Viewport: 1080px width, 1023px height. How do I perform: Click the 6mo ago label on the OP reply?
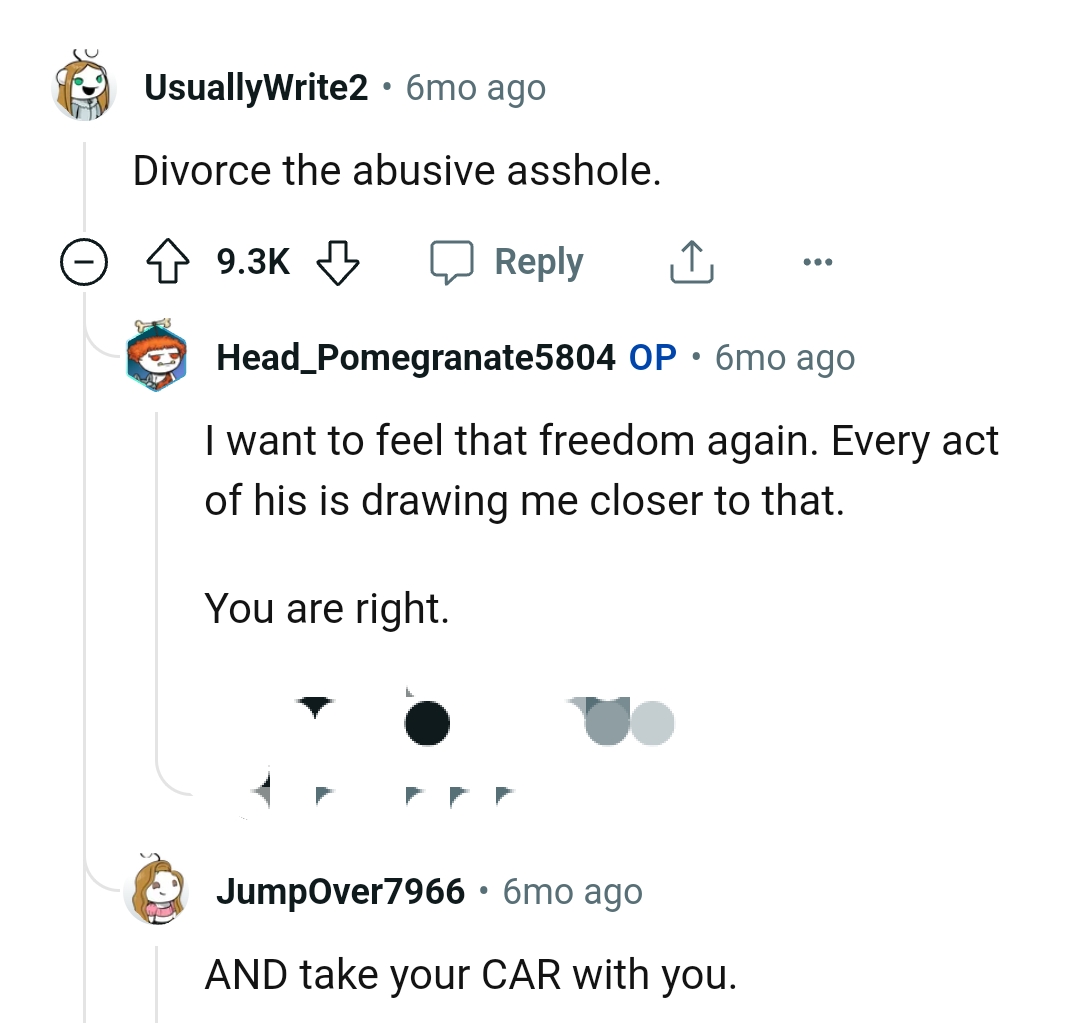(x=784, y=357)
